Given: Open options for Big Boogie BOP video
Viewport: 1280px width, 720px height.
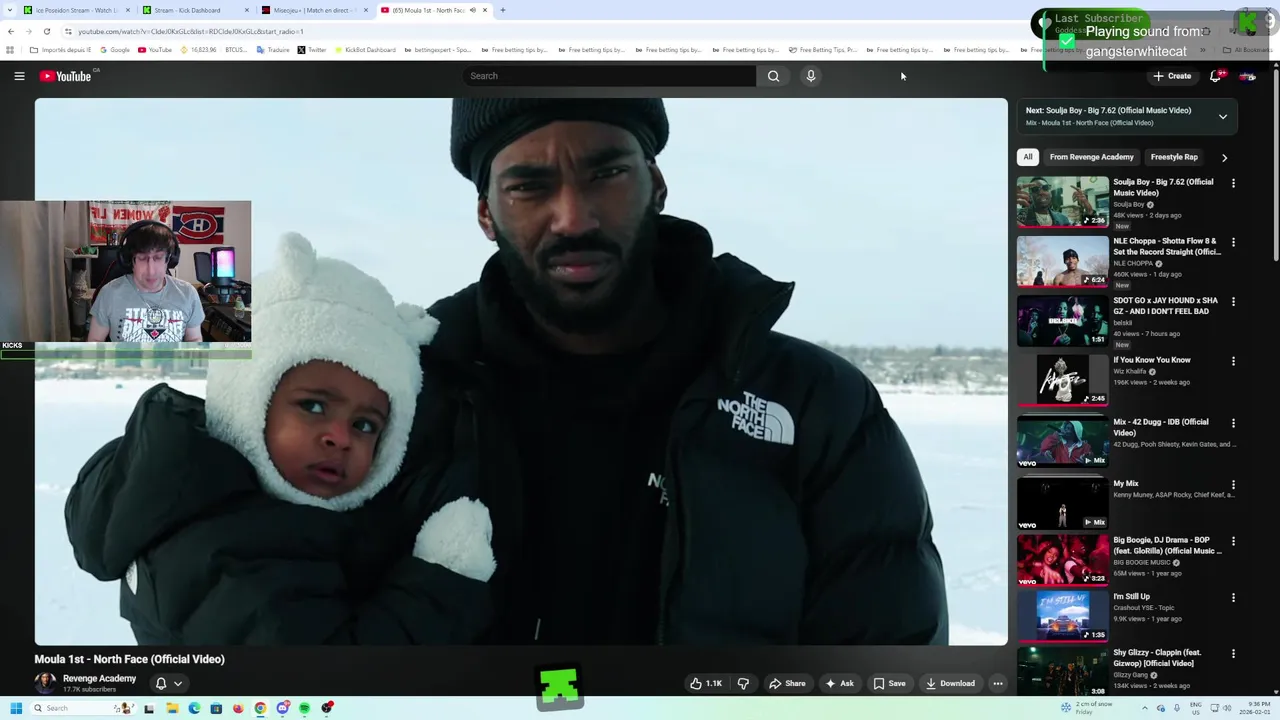Looking at the screenshot, I should (x=1233, y=541).
